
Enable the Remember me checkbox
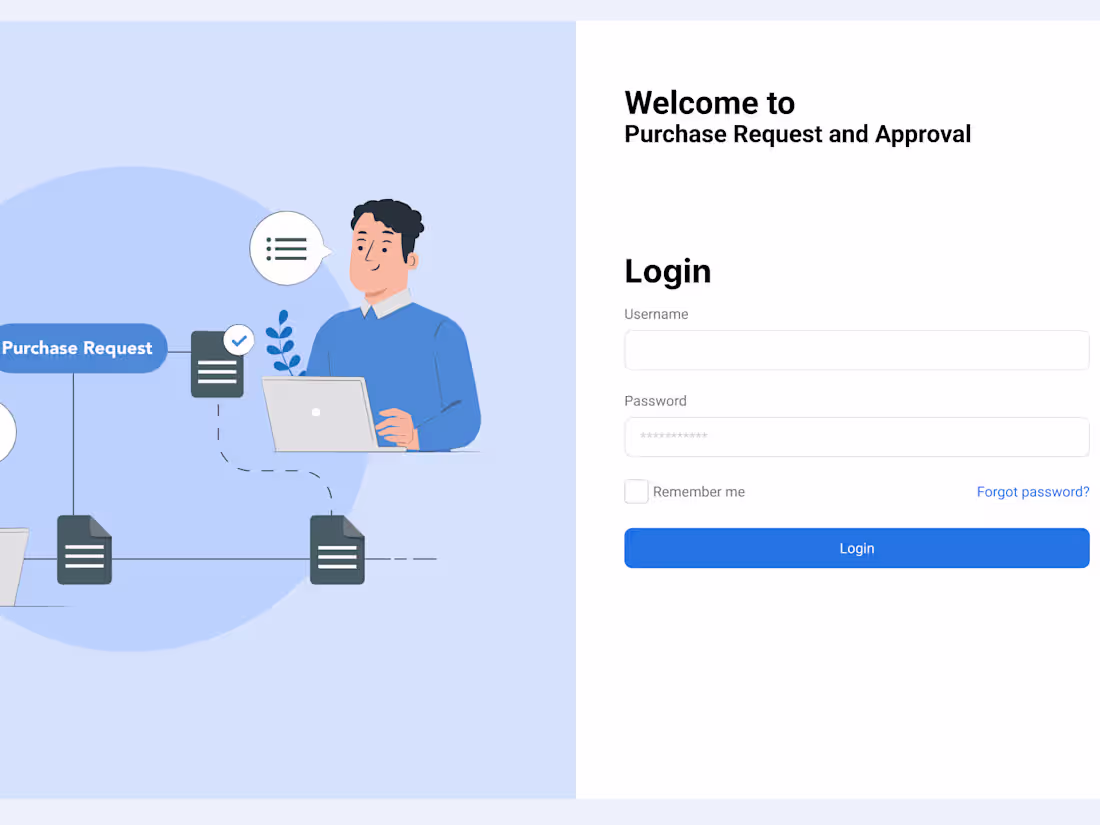pos(636,491)
